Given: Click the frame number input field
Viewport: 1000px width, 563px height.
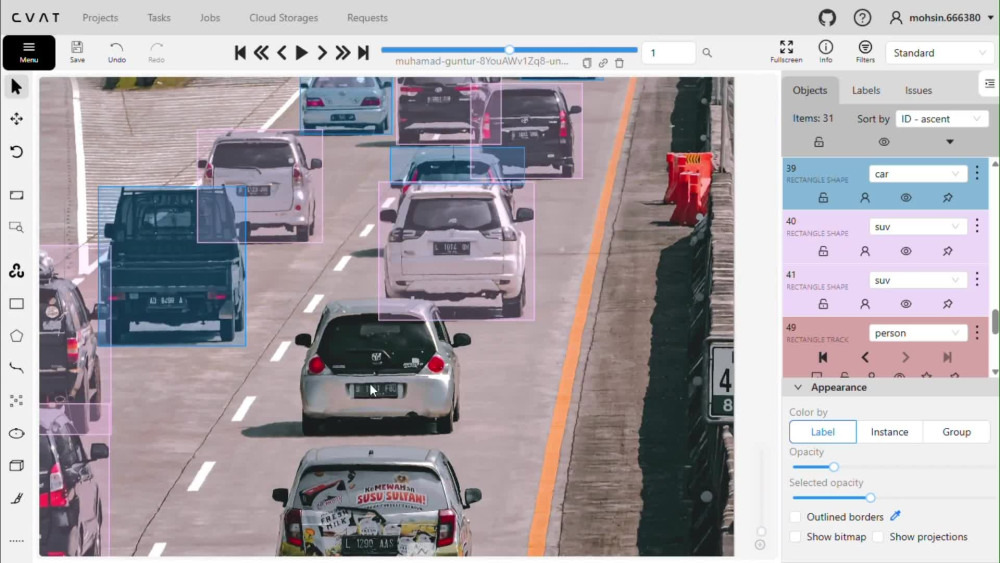Looking at the screenshot, I should point(668,53).
